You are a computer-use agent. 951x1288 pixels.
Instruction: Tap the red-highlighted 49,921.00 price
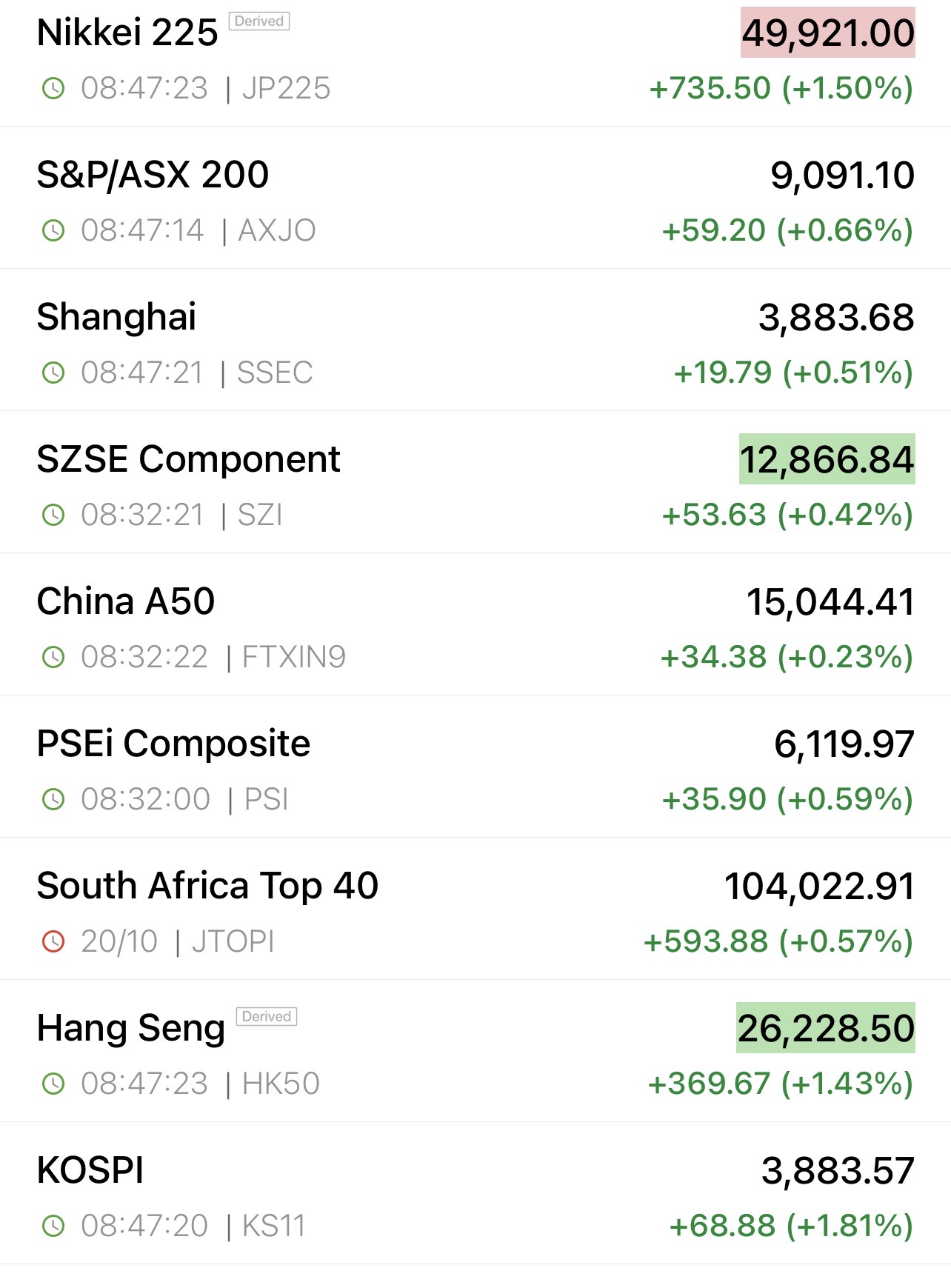pyautogui.click(x=828, y=33)
